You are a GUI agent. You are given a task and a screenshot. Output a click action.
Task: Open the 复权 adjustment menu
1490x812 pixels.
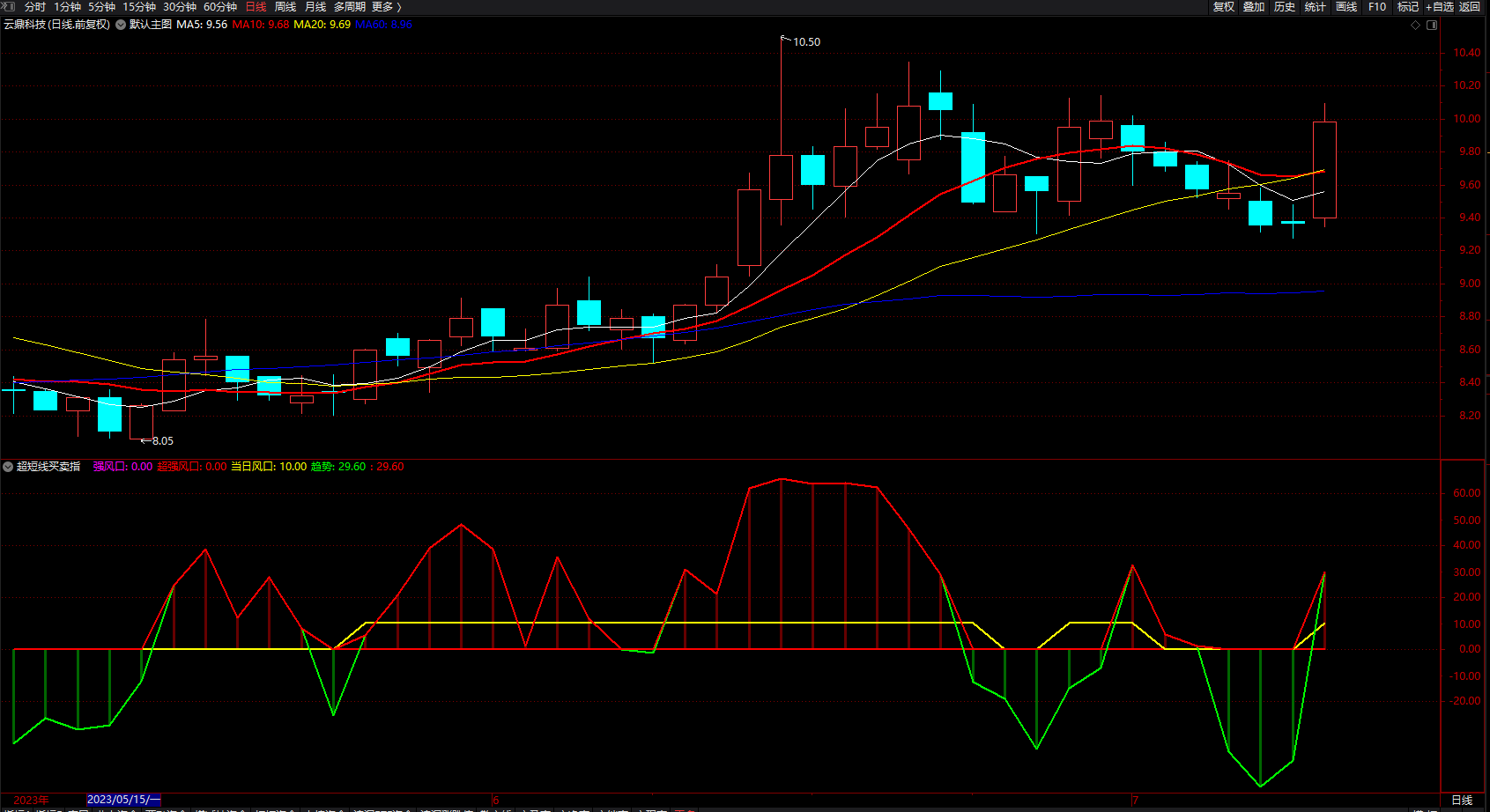coord(1224,7)
